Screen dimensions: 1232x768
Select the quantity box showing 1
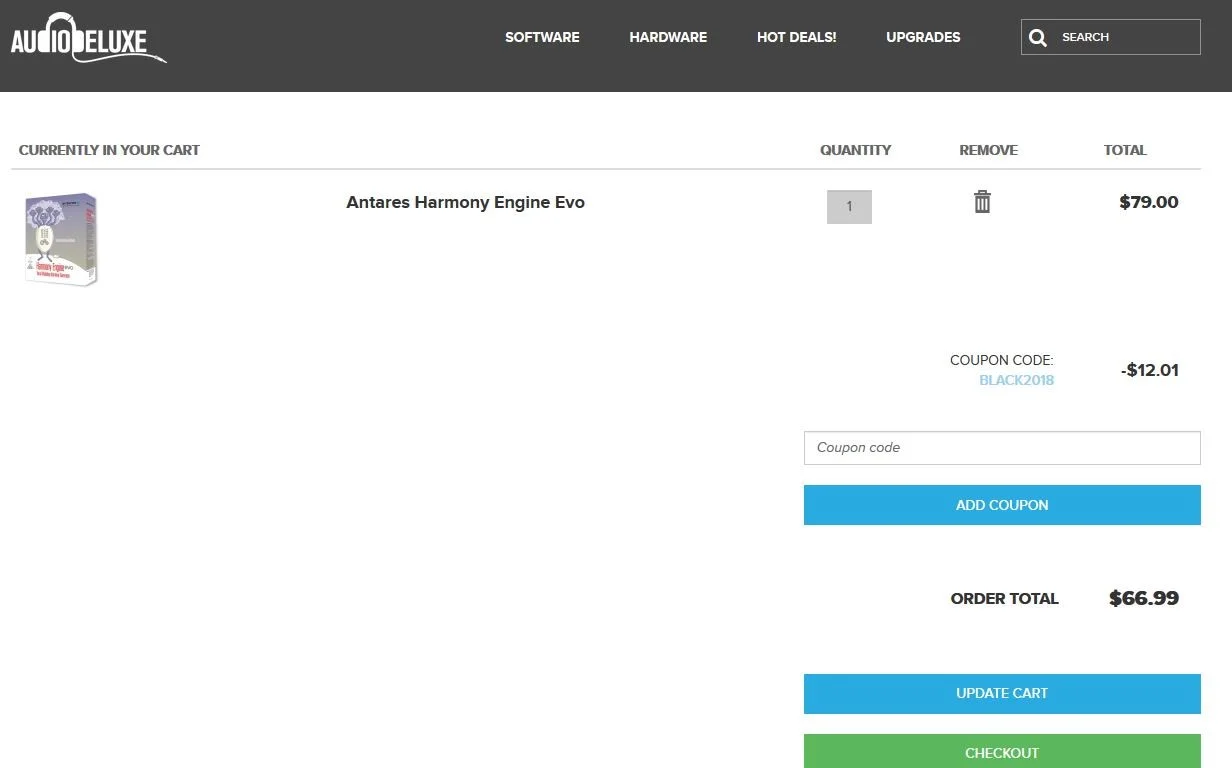tap(849, 207)
